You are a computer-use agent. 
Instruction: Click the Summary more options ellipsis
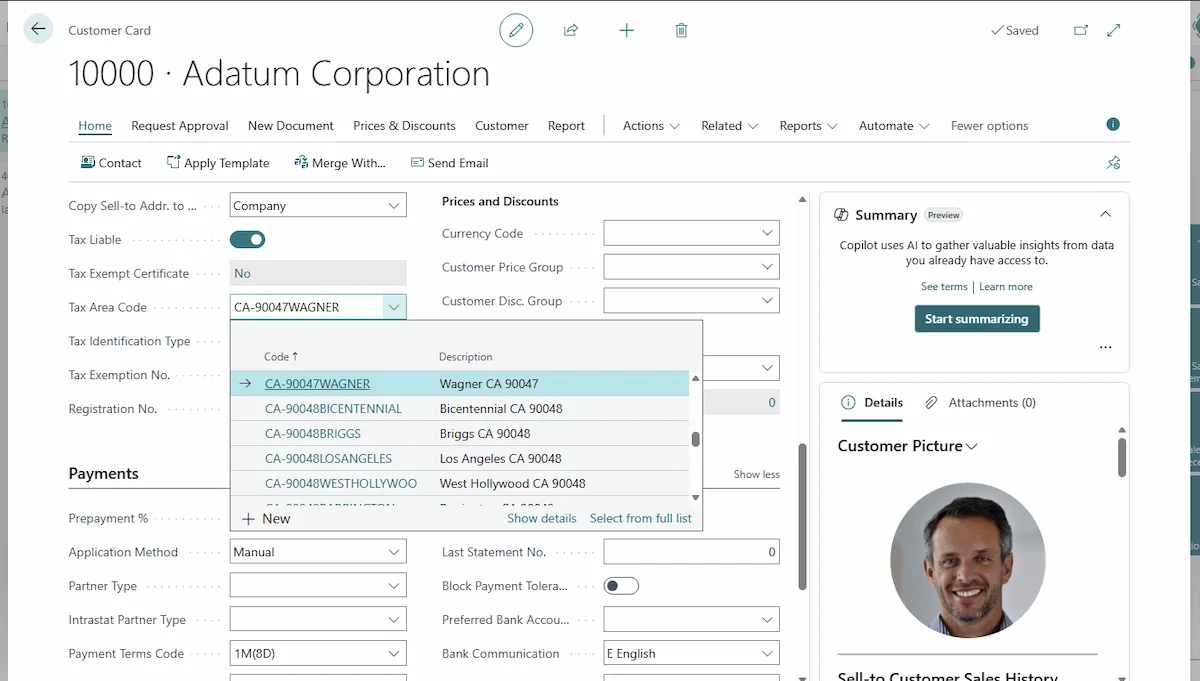tap(1105, 347)
